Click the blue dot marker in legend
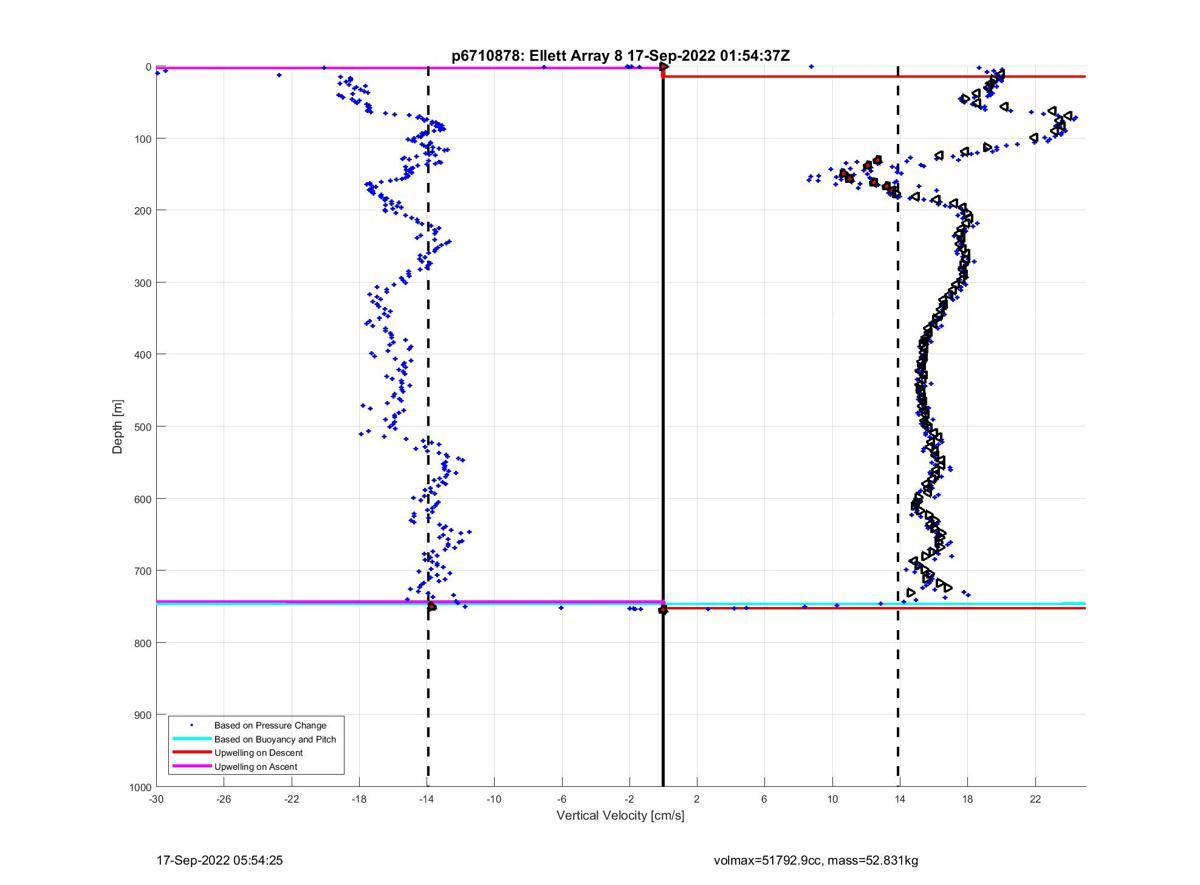Viewport: 1200px width, 885px height. [191, 725]
